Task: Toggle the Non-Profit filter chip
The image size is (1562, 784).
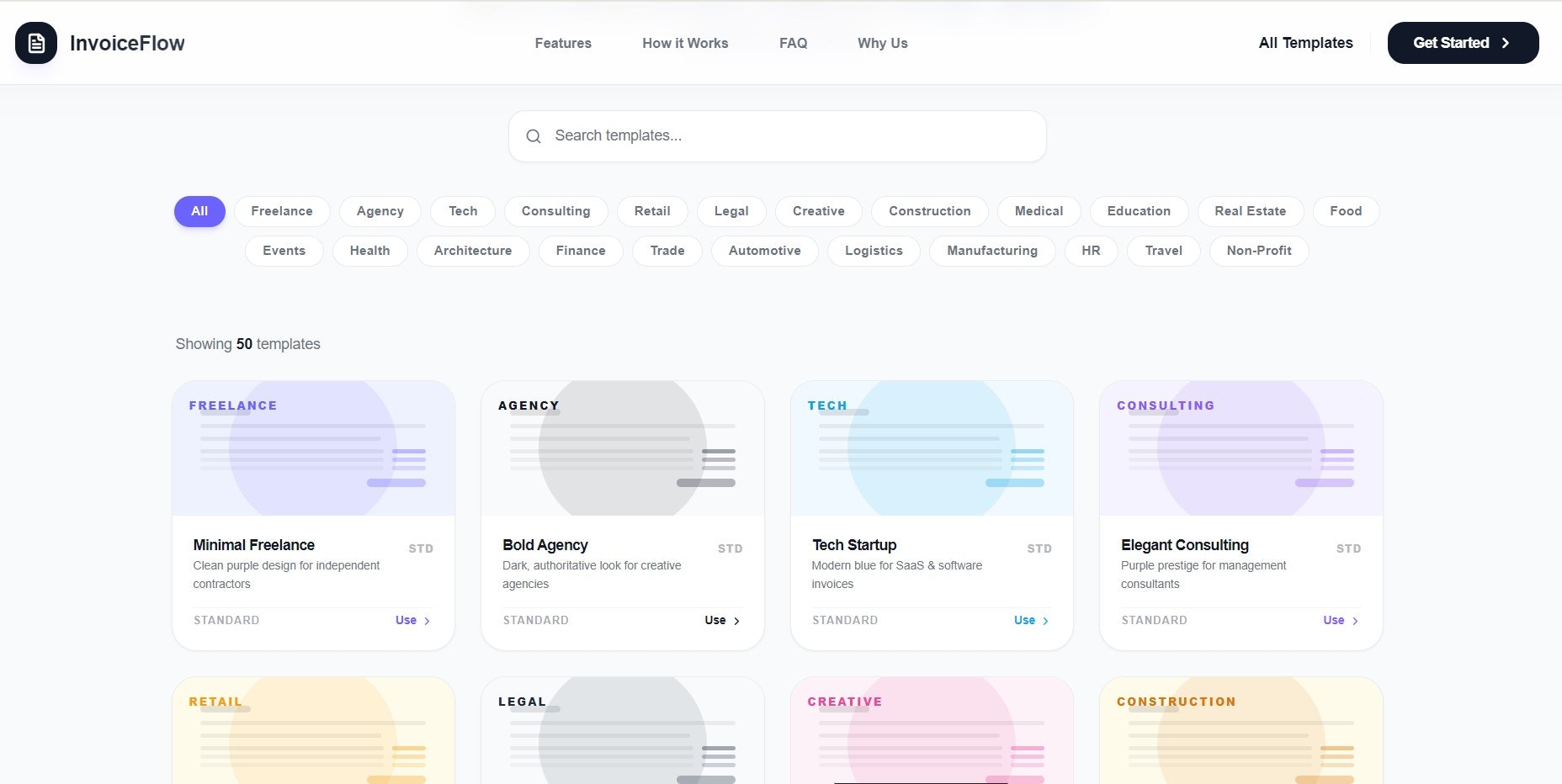Action: click(1258, 251)
